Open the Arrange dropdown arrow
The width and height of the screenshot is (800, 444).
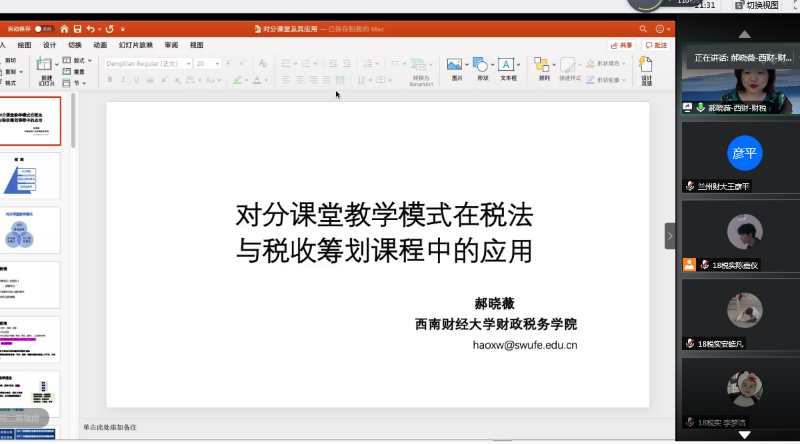pyautogui.click(x=554, y=65)
